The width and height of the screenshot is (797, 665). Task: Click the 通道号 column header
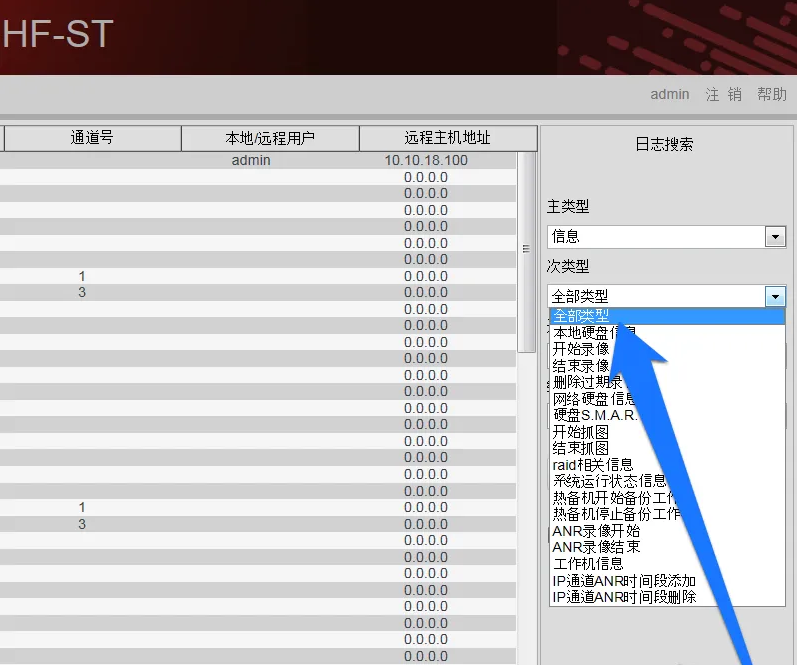91,138
